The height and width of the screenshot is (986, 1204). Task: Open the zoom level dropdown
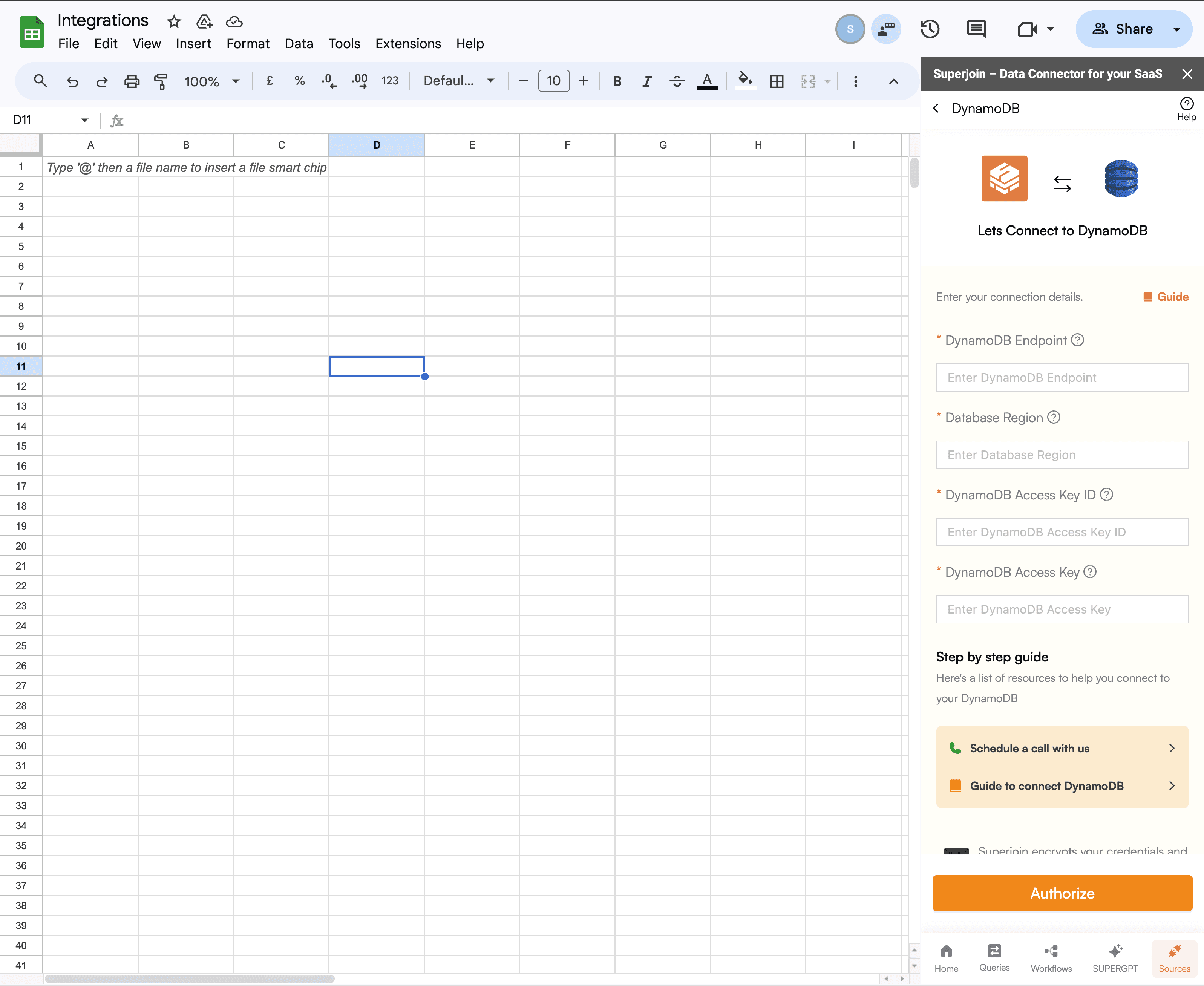pyautogui.click(x=212, y=81)
